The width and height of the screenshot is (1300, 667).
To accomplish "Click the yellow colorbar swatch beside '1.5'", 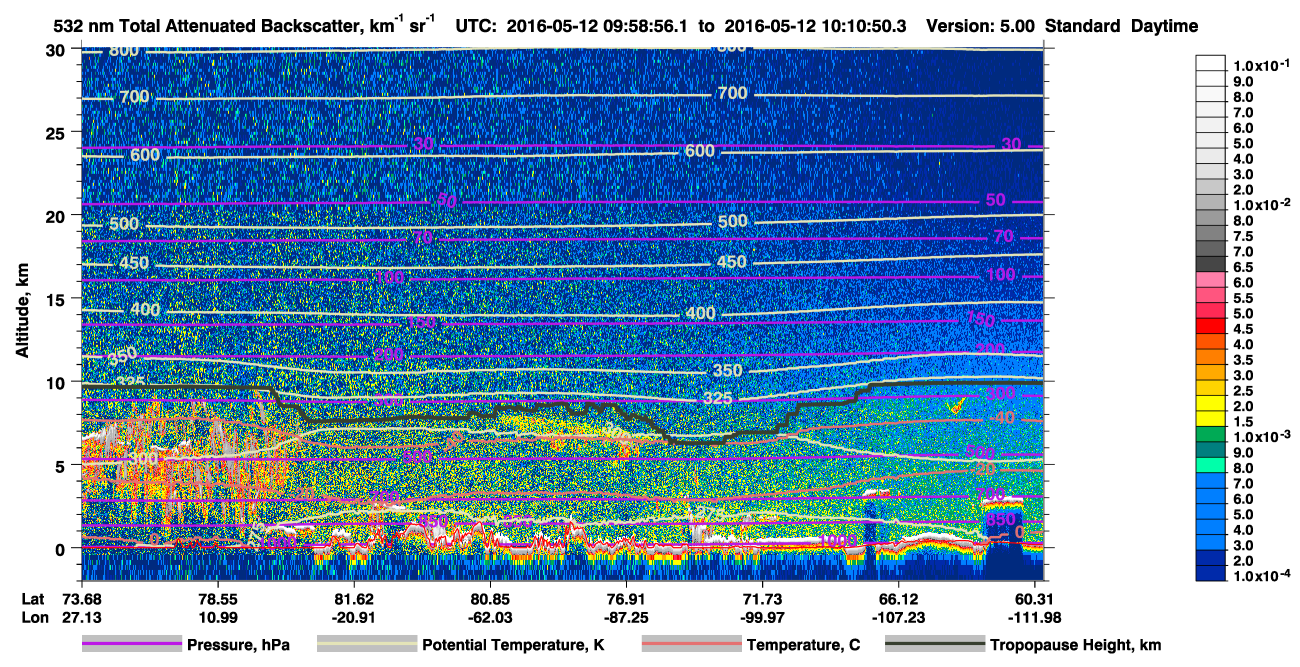I will tap(1211, 420).
